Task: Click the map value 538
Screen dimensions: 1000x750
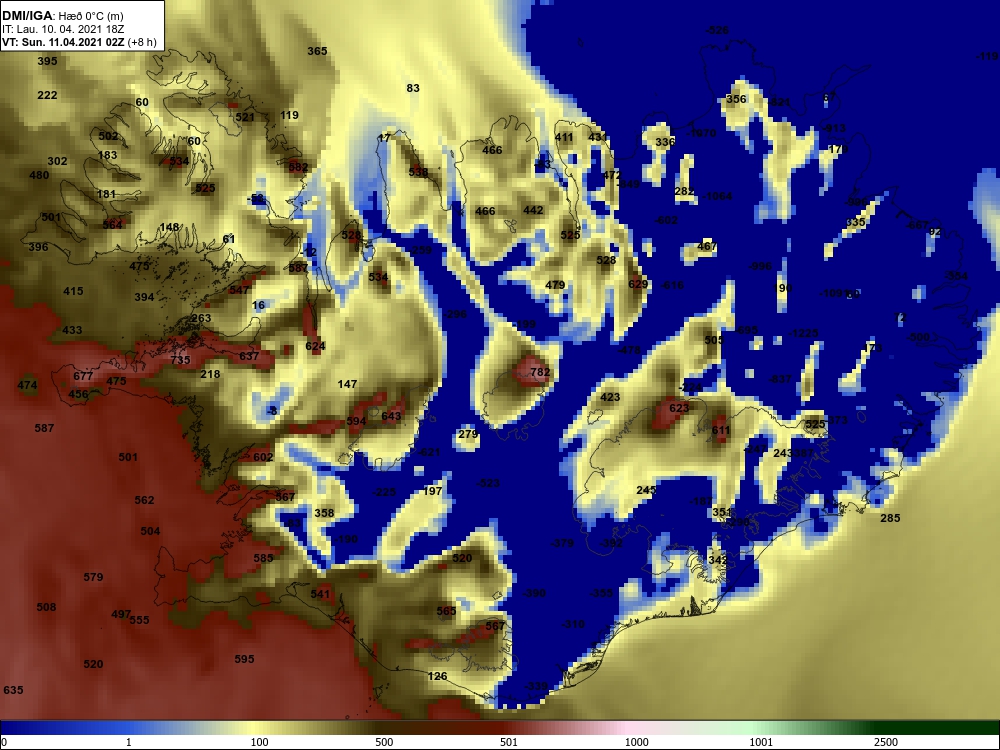Action: tap(418, 172)
